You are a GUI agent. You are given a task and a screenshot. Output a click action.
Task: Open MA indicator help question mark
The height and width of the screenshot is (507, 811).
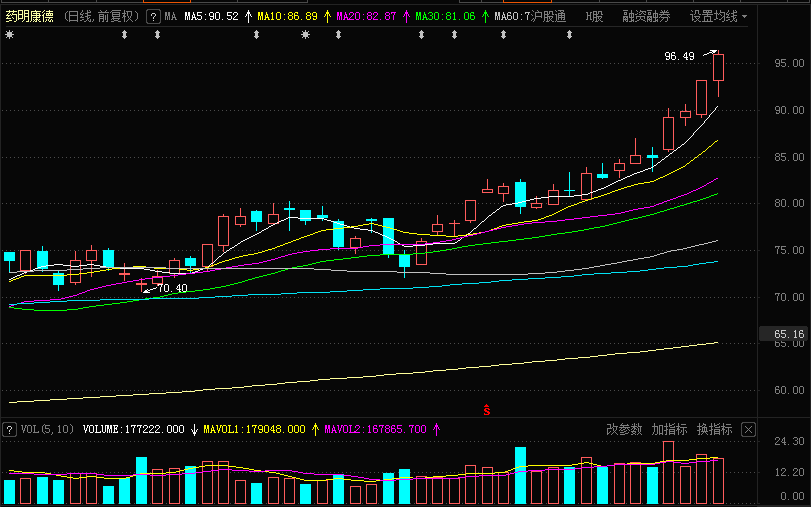[153, 17]
